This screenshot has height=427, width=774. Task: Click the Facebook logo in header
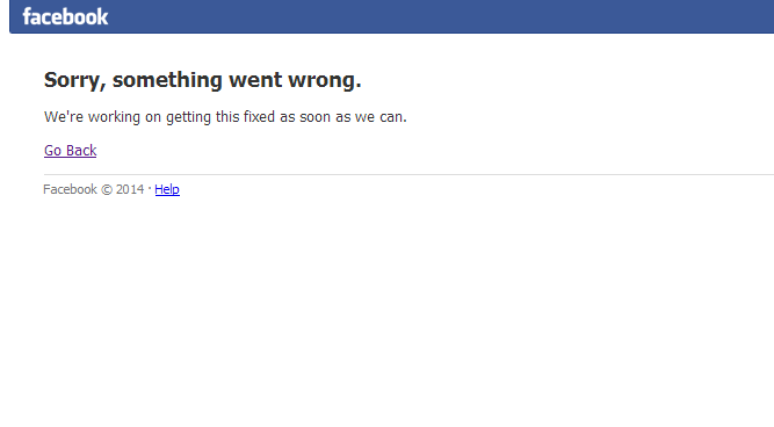65,16
